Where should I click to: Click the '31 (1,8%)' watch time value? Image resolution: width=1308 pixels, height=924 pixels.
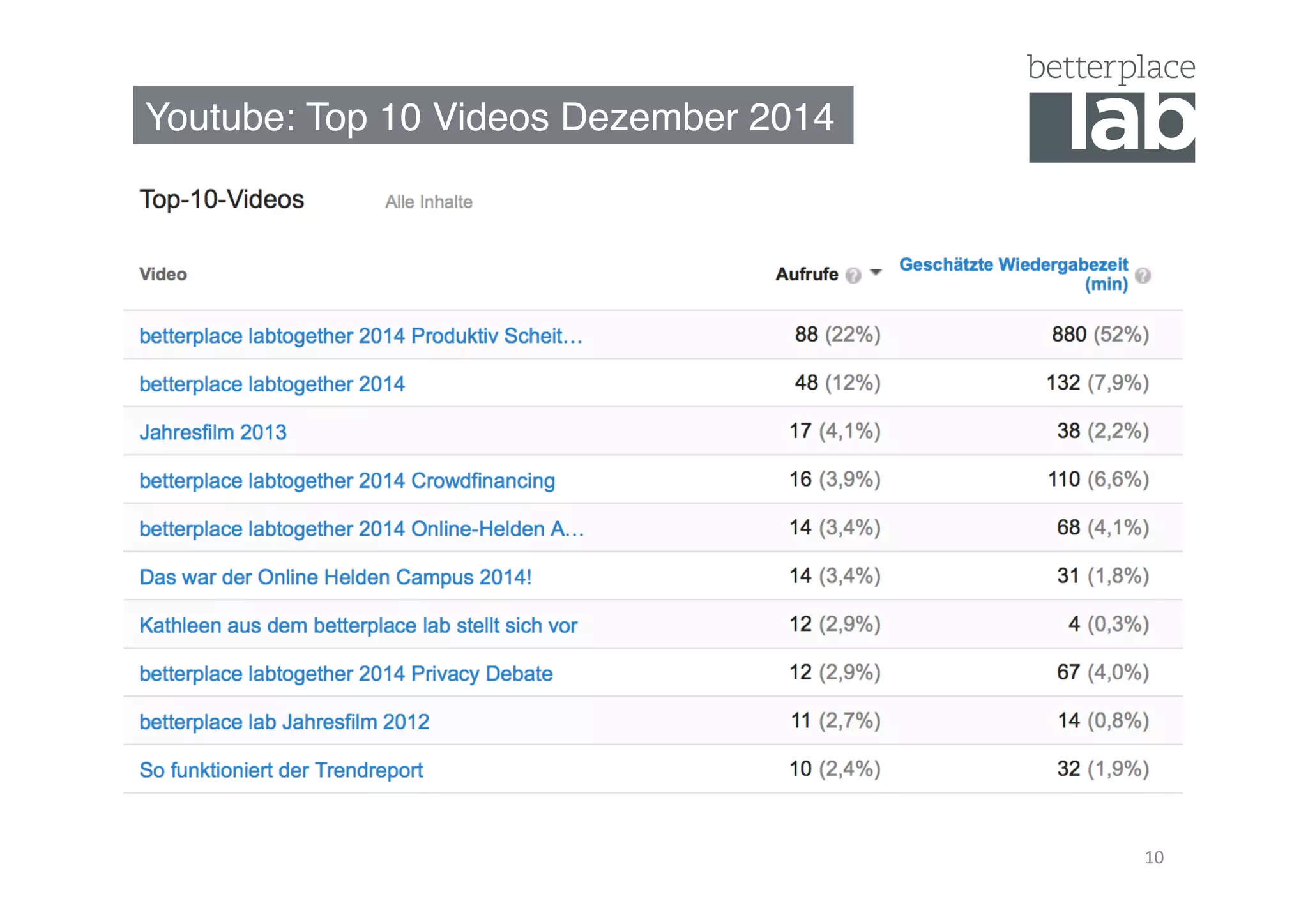1103,575
